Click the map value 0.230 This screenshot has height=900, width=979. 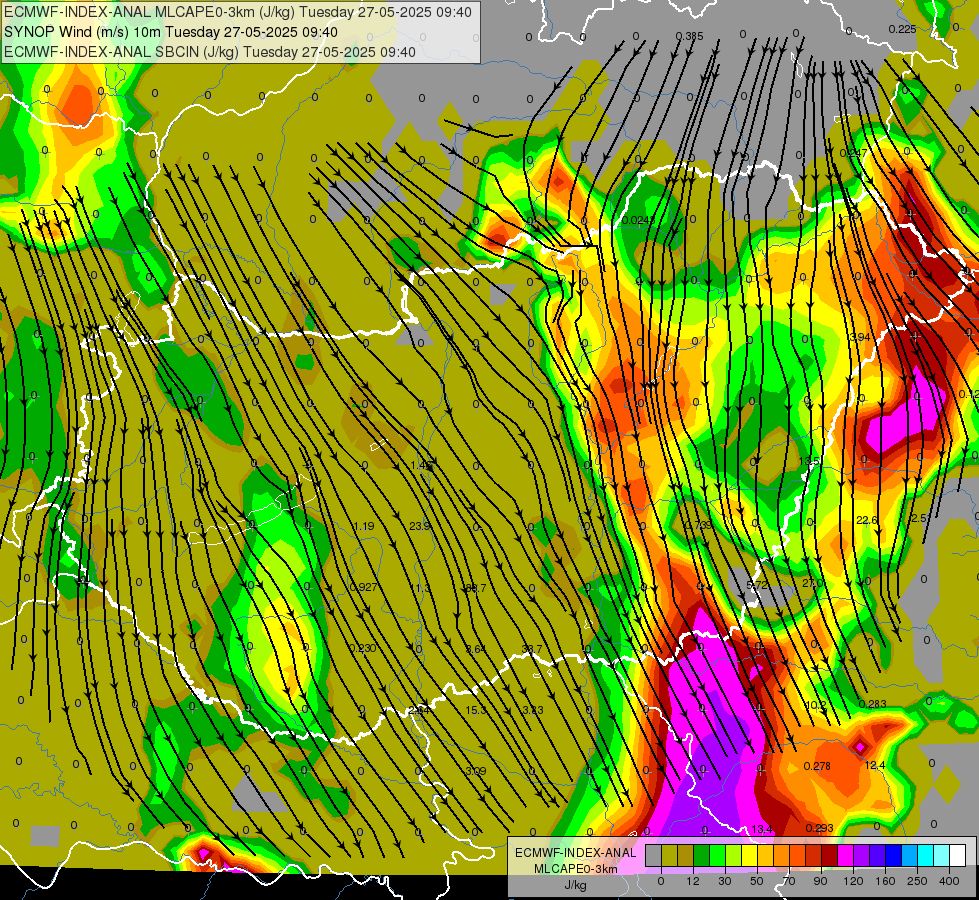363,648
